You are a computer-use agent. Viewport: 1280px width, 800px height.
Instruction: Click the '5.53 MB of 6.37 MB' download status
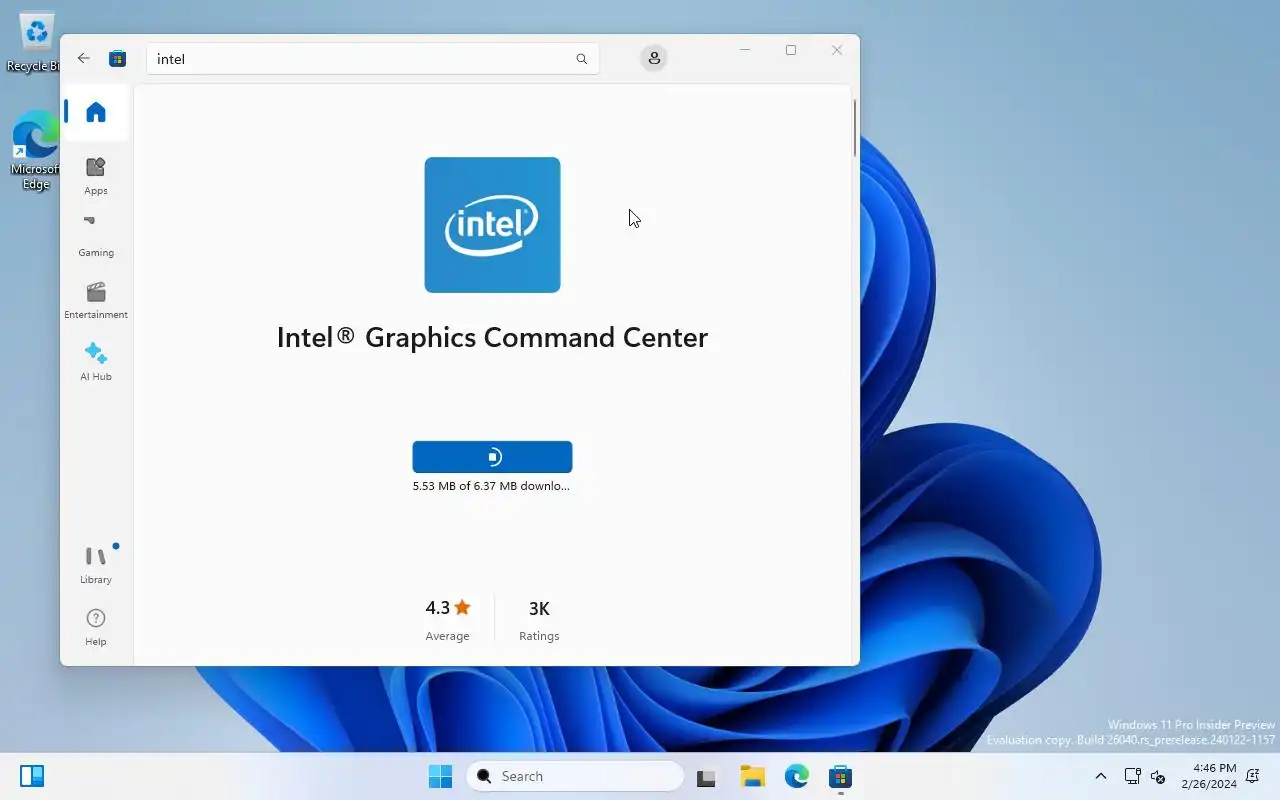click(491, 486)
